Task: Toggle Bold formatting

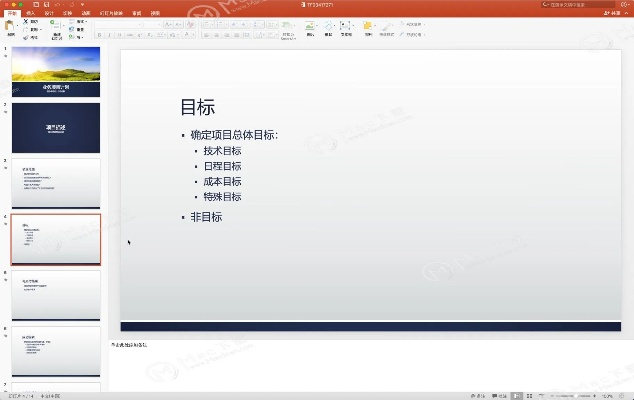Action: 100,34
